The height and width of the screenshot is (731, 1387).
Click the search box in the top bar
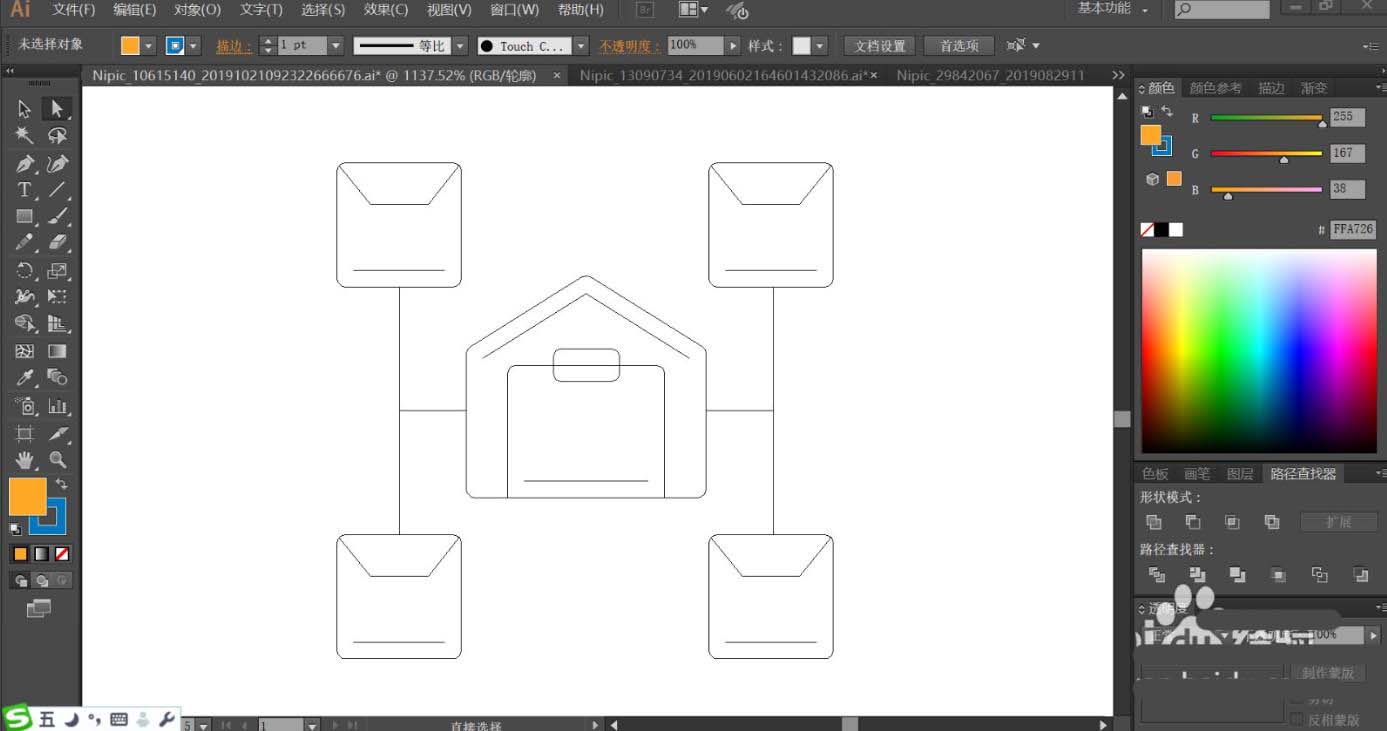pyautogui.click(x=1222, y=9)
